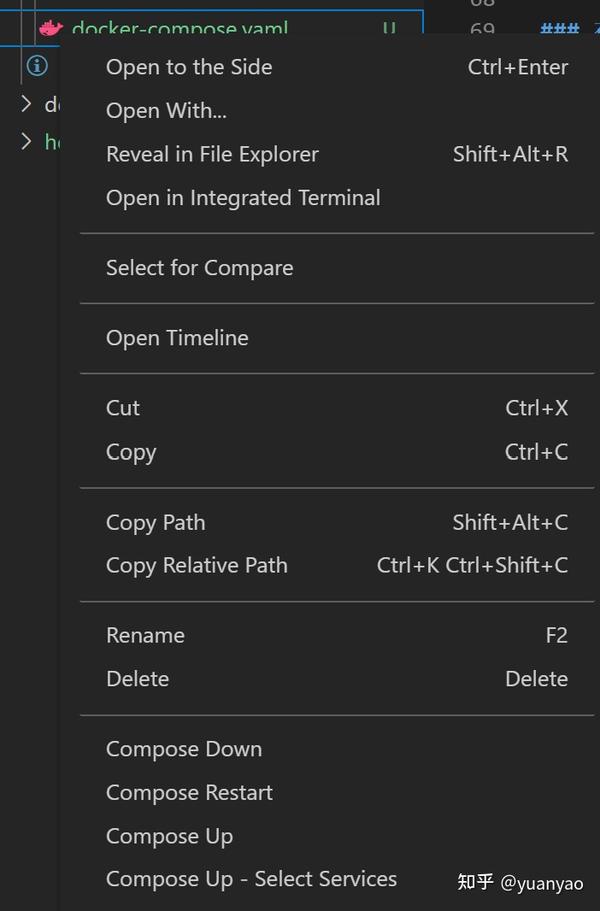Reveal the file in File Explorer
600x911 pixels.
(212, 154)
